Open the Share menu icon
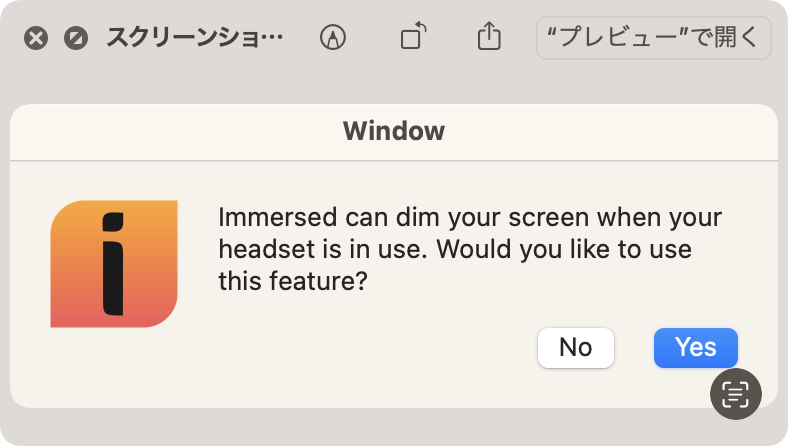This screenshot has height=446, width=788. (489, 36)
